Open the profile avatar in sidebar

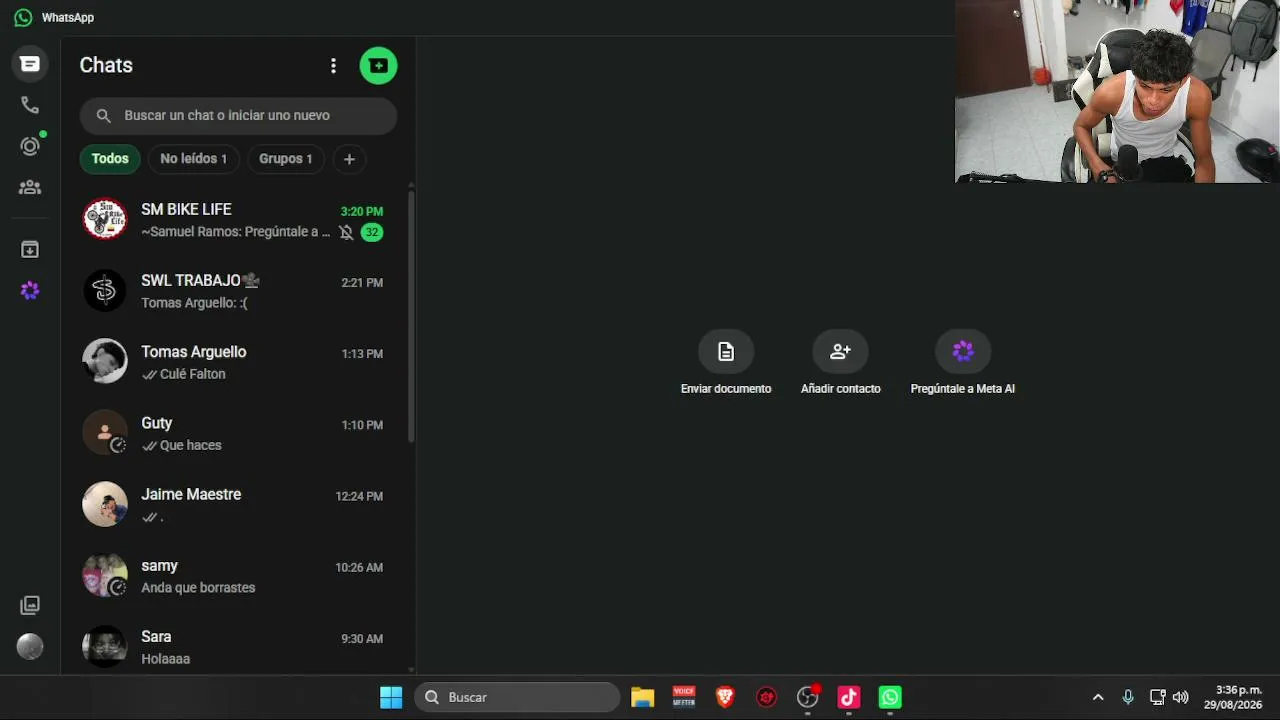pyautogui.click(x=30, y=646)
